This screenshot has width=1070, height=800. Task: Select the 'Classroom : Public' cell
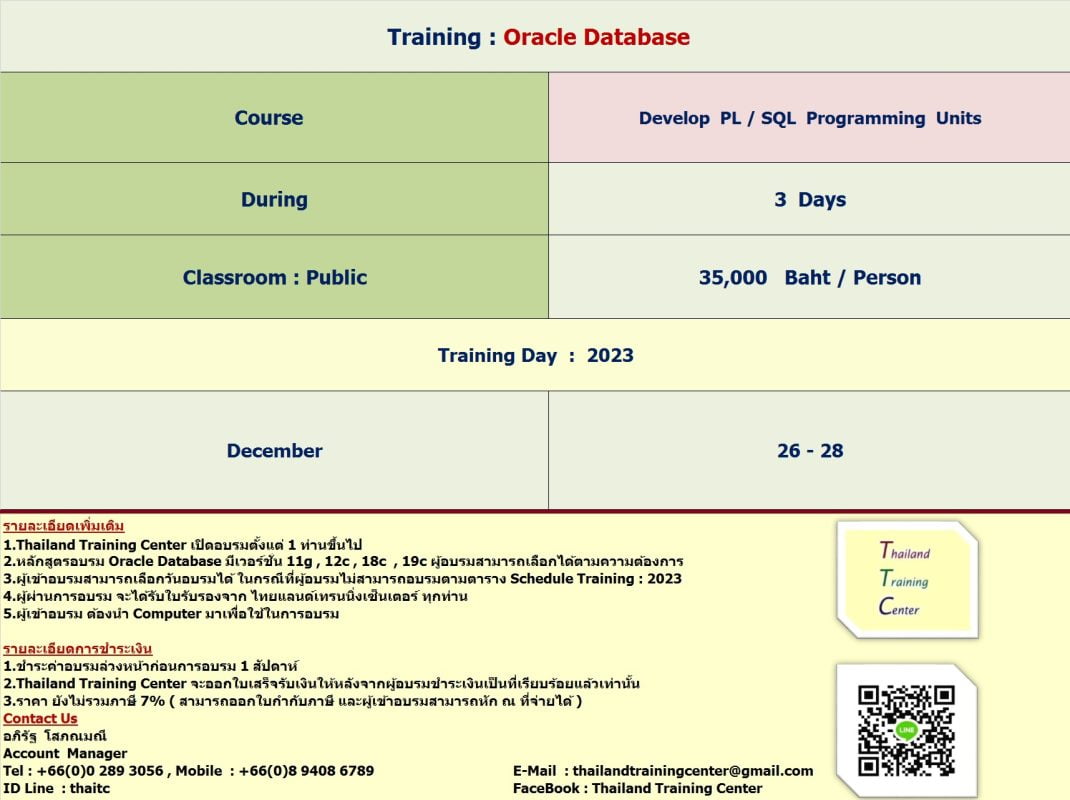[274, 277]
